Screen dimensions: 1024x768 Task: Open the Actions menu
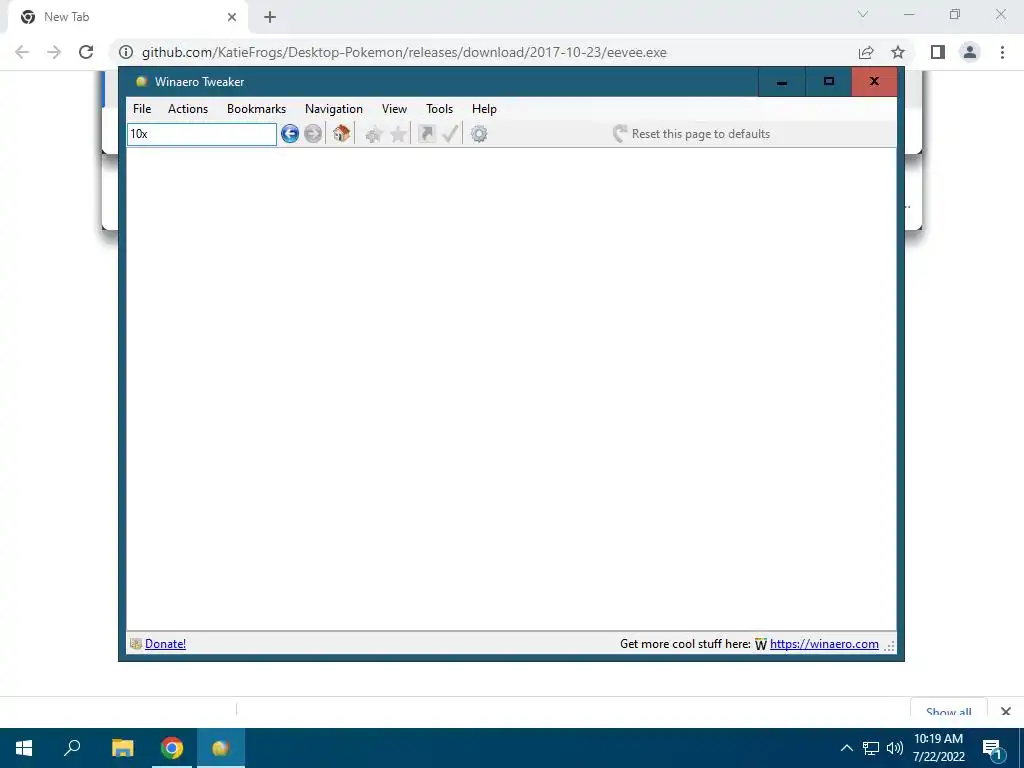(x=188, y=109)
